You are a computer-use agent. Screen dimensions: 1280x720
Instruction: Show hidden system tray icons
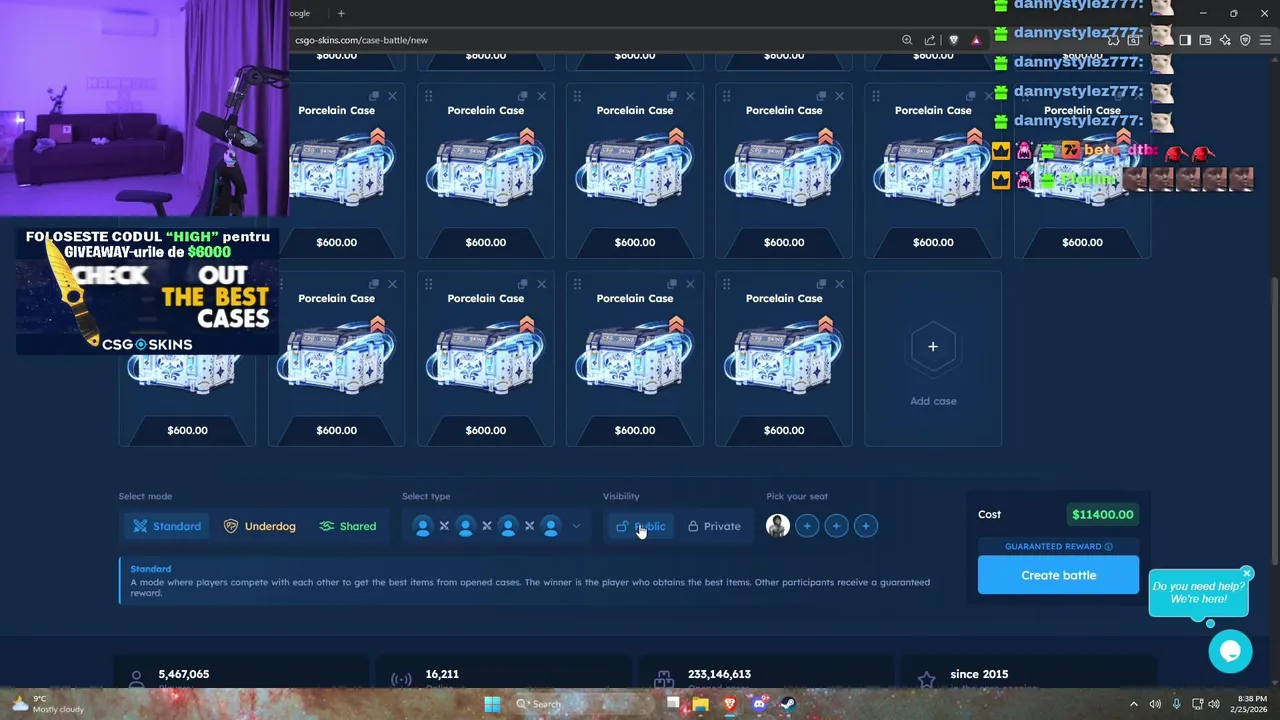(1134, 704)
